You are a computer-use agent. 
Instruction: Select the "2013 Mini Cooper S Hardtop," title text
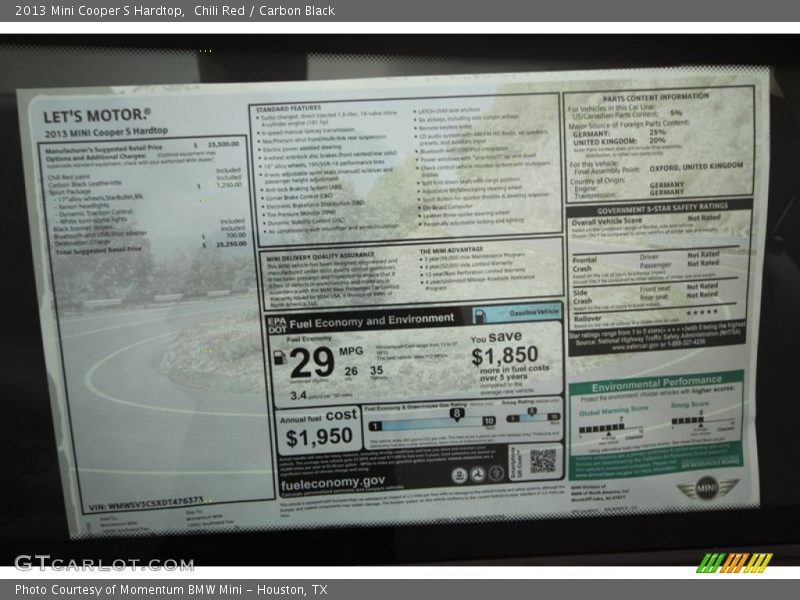100,11
